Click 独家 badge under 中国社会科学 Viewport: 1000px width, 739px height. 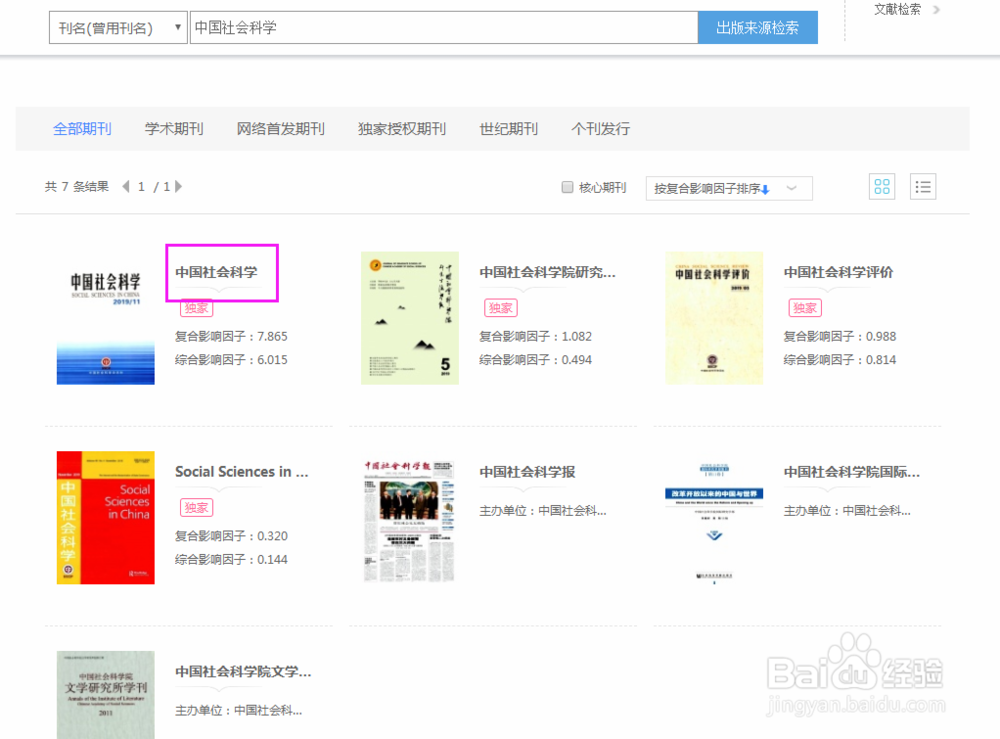coord(196,308)
